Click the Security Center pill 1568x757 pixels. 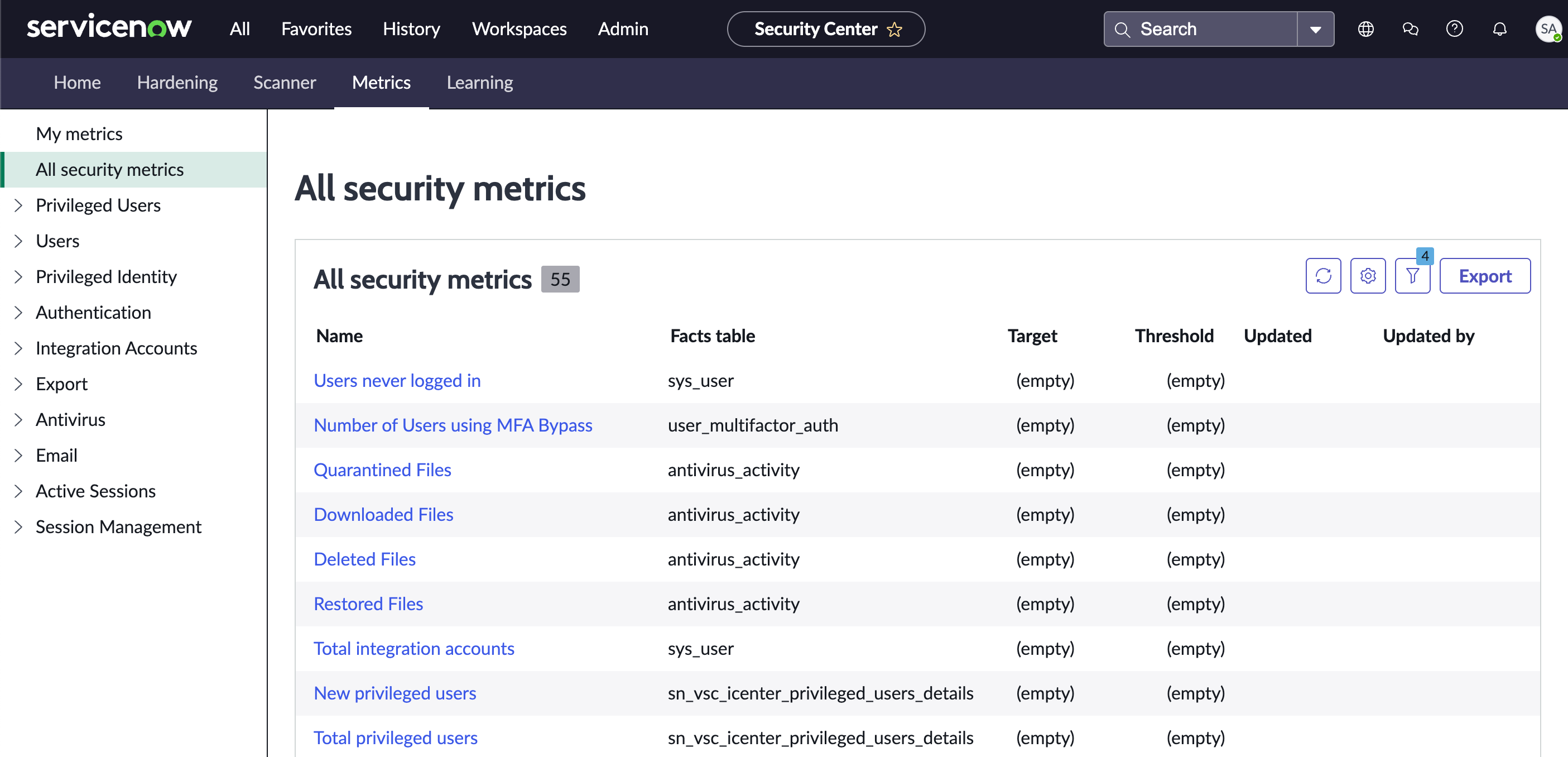click(x=826, y=29)
